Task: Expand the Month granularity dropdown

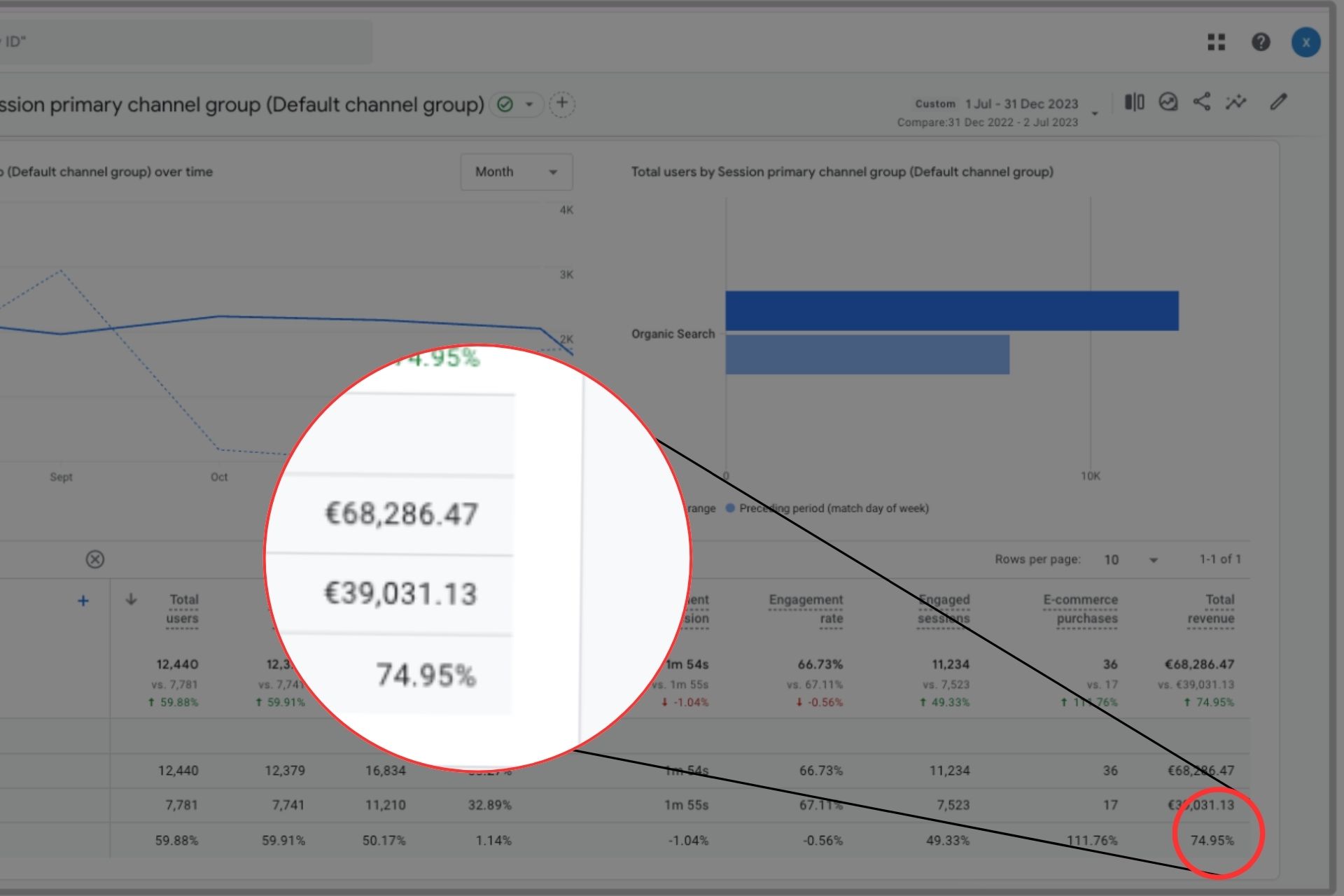Action: coord(516,172)
